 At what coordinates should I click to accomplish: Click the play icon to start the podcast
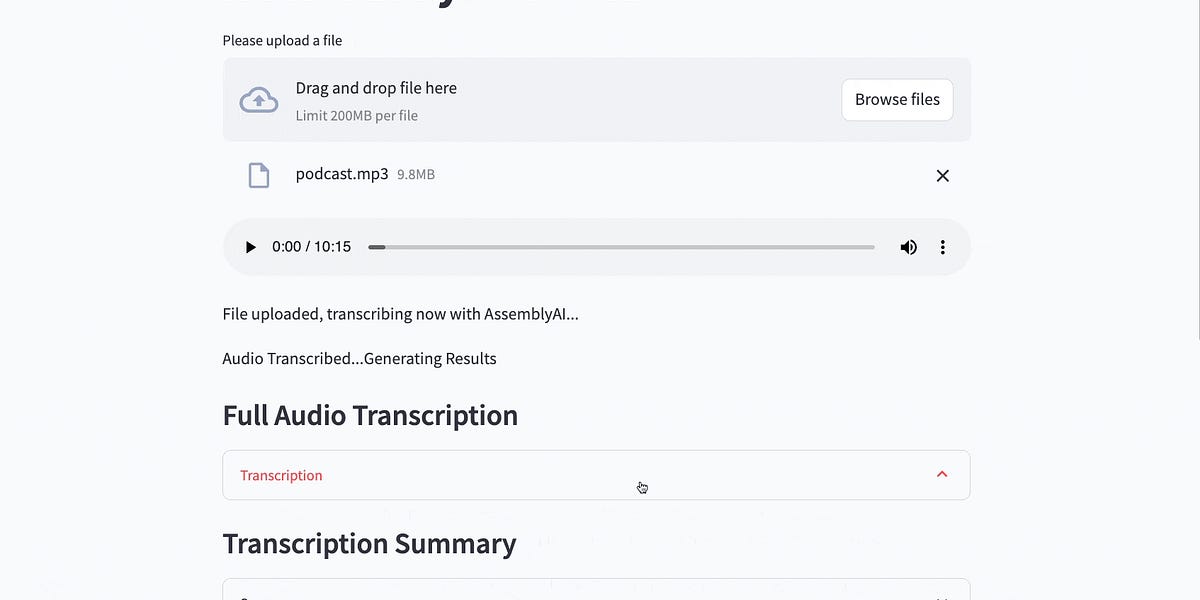tap(250, 247)
